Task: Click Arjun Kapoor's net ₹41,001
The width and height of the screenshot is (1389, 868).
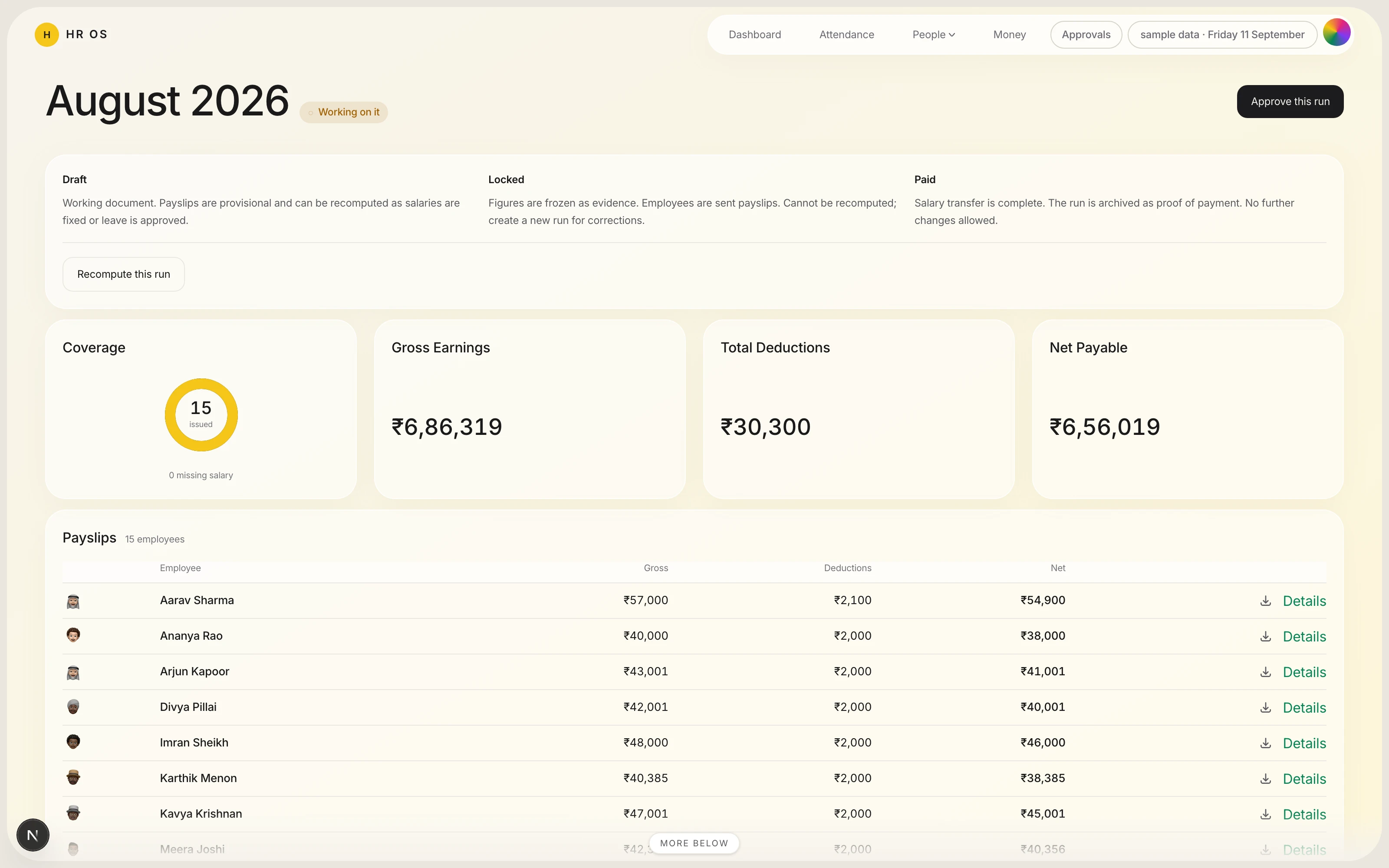Action: click(x=1042, y=672)
